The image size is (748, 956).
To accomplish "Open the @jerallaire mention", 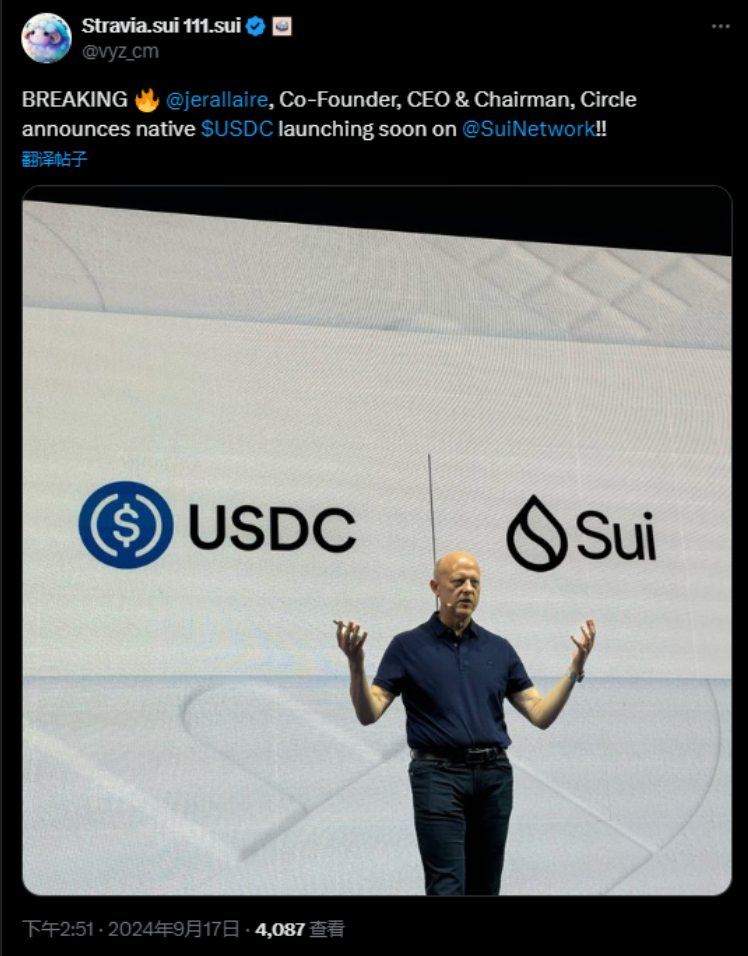I will [216, 99].
